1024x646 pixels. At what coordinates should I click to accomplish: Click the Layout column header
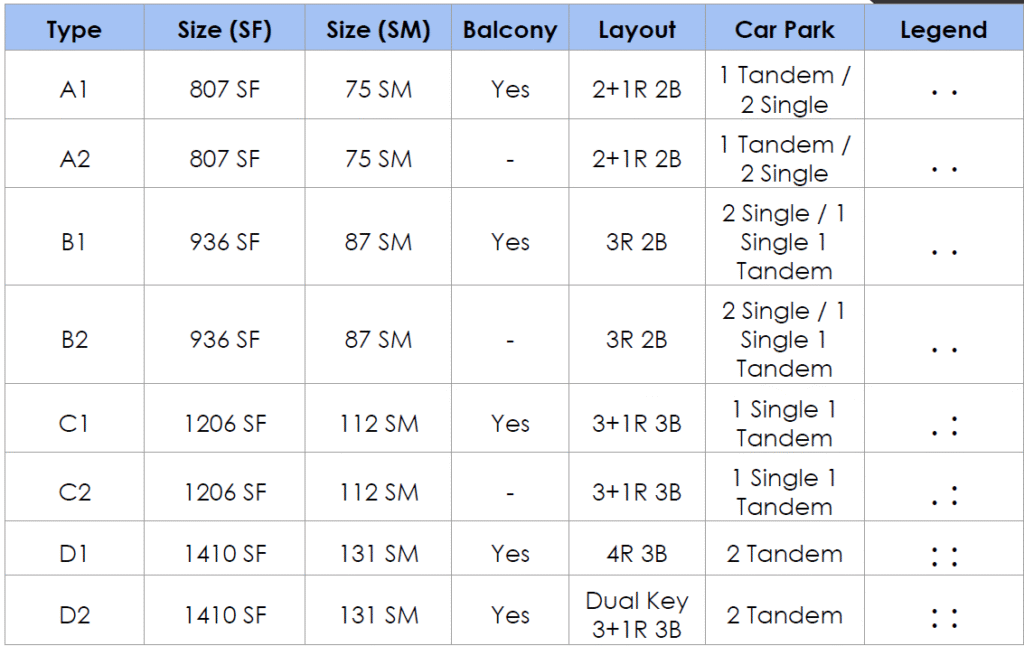(637, 30)
